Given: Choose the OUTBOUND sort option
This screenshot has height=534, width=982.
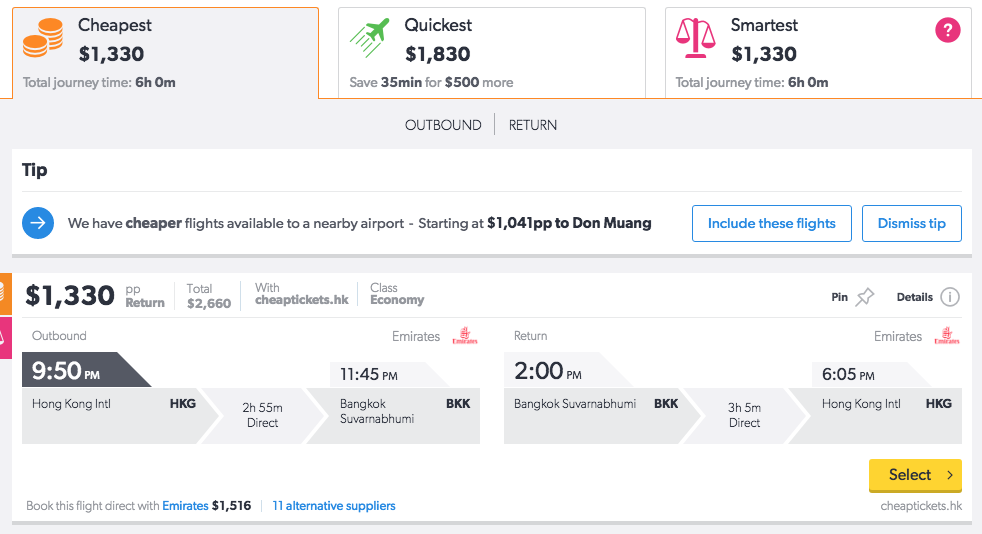Looking at the screenshot, I should click(x=443, y=125).
